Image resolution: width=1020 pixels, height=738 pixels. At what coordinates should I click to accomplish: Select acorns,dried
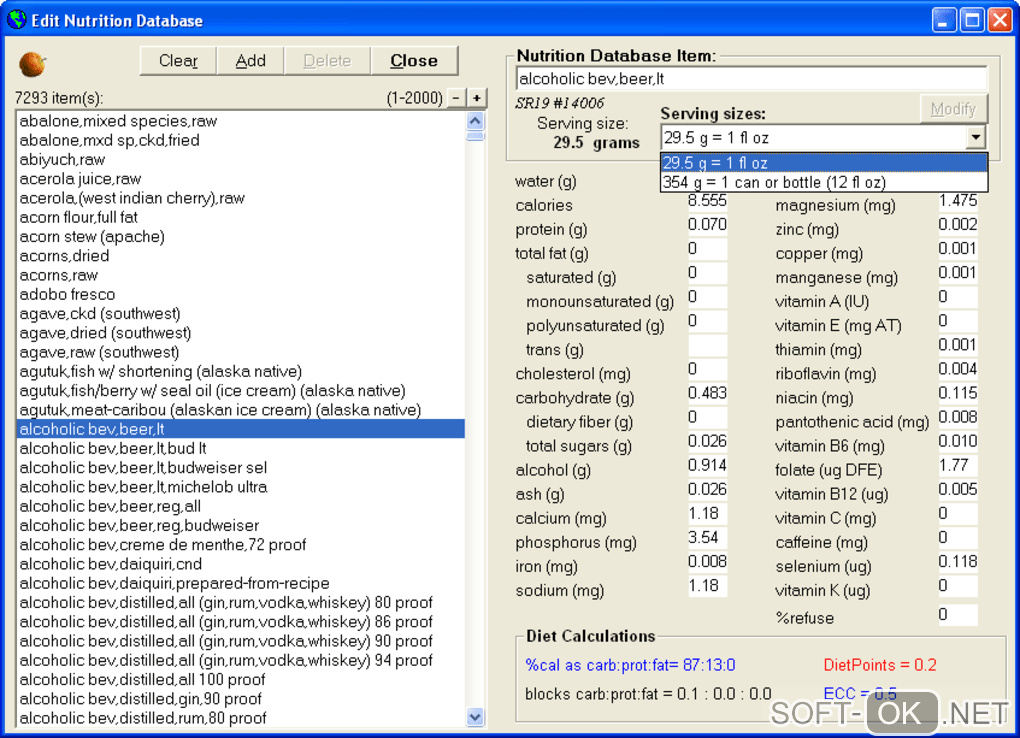(x=240, y=256)
